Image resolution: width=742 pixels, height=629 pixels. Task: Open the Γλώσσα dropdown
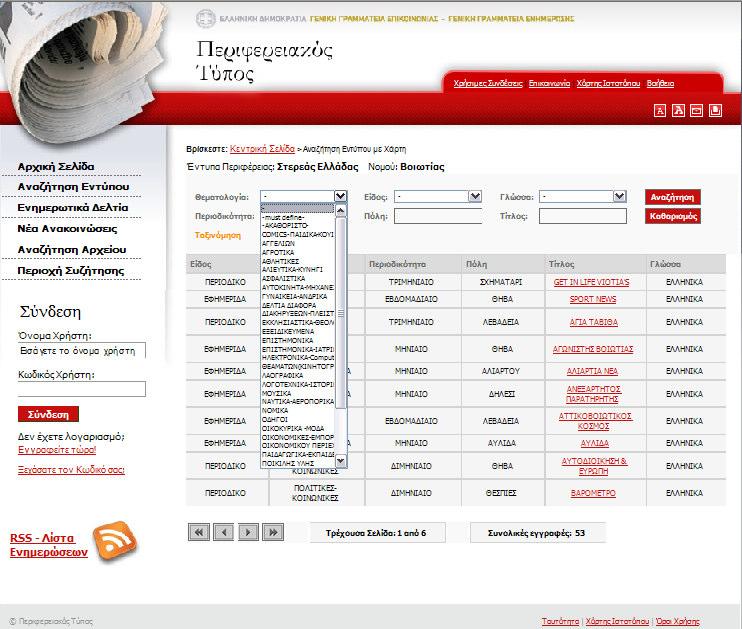(x=583, y=196)
